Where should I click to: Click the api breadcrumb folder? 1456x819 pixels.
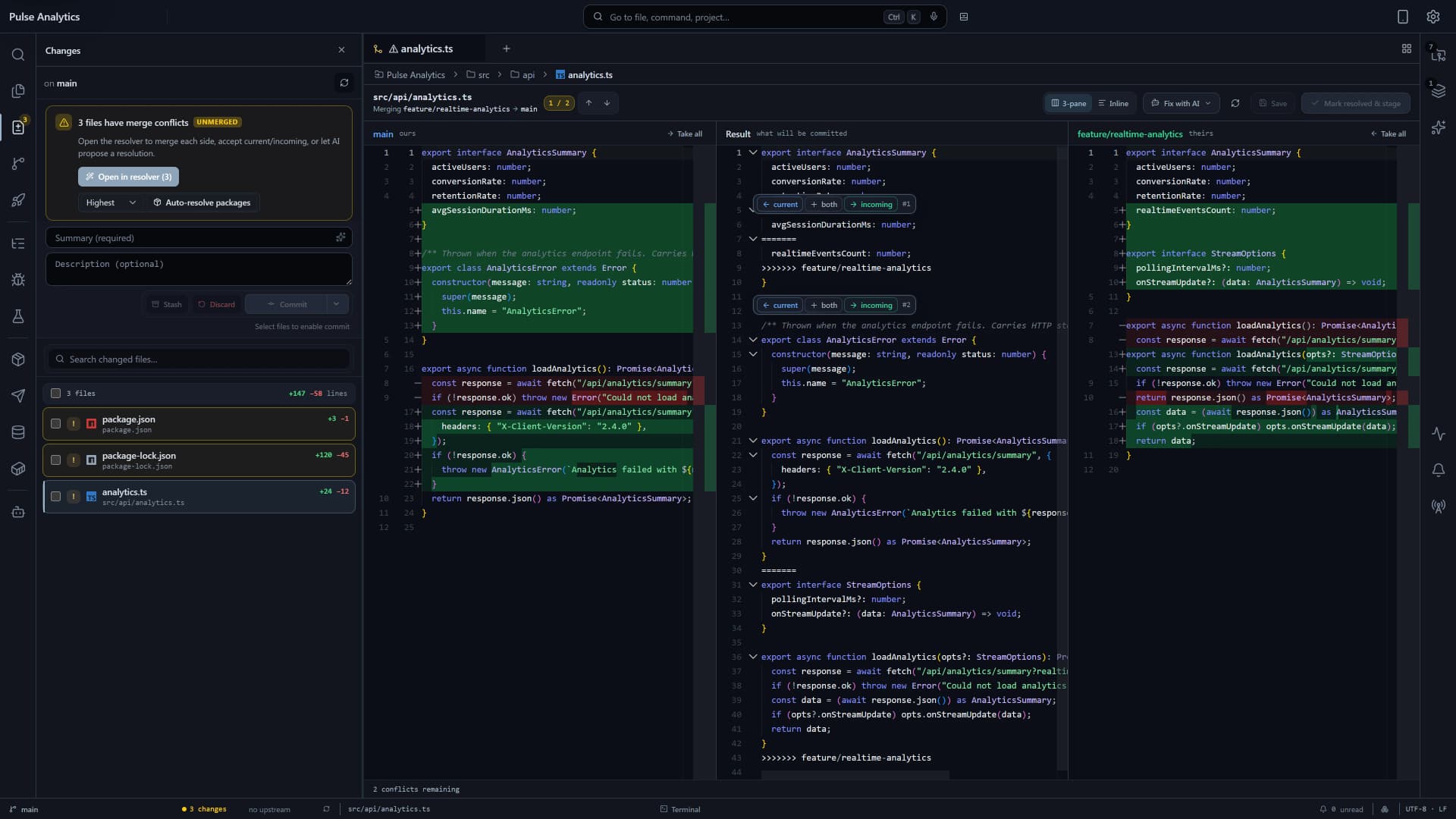click(x=522, y=74)
